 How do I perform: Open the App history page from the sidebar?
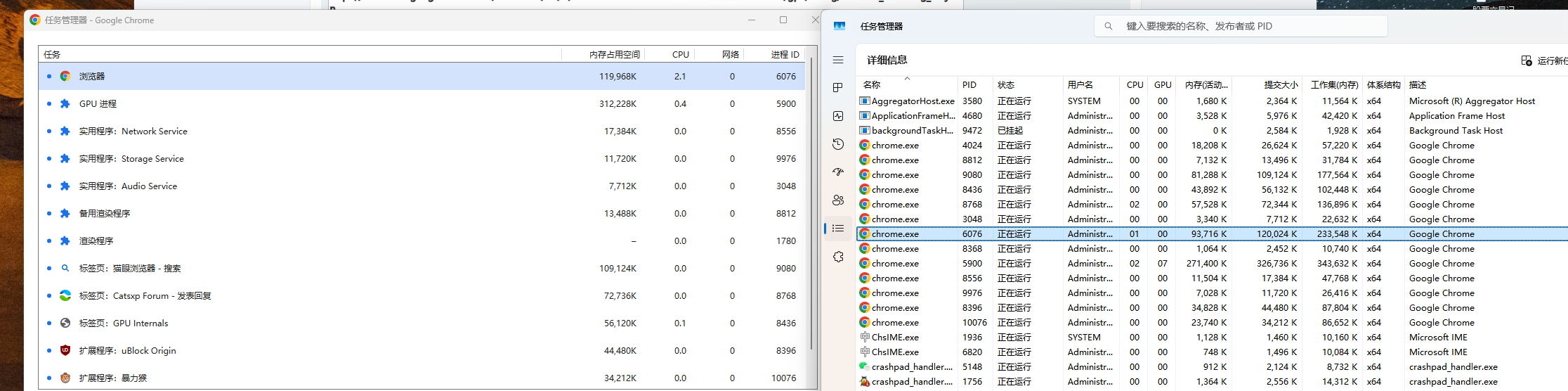click(838, 144)
